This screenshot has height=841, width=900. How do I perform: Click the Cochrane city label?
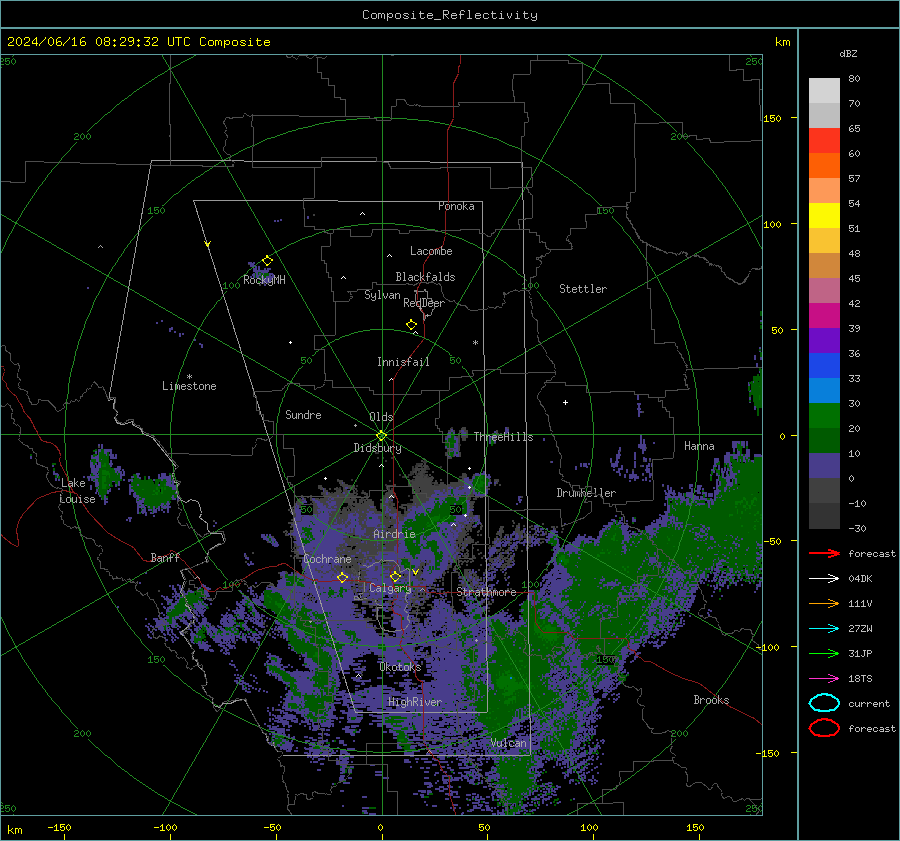327,559
